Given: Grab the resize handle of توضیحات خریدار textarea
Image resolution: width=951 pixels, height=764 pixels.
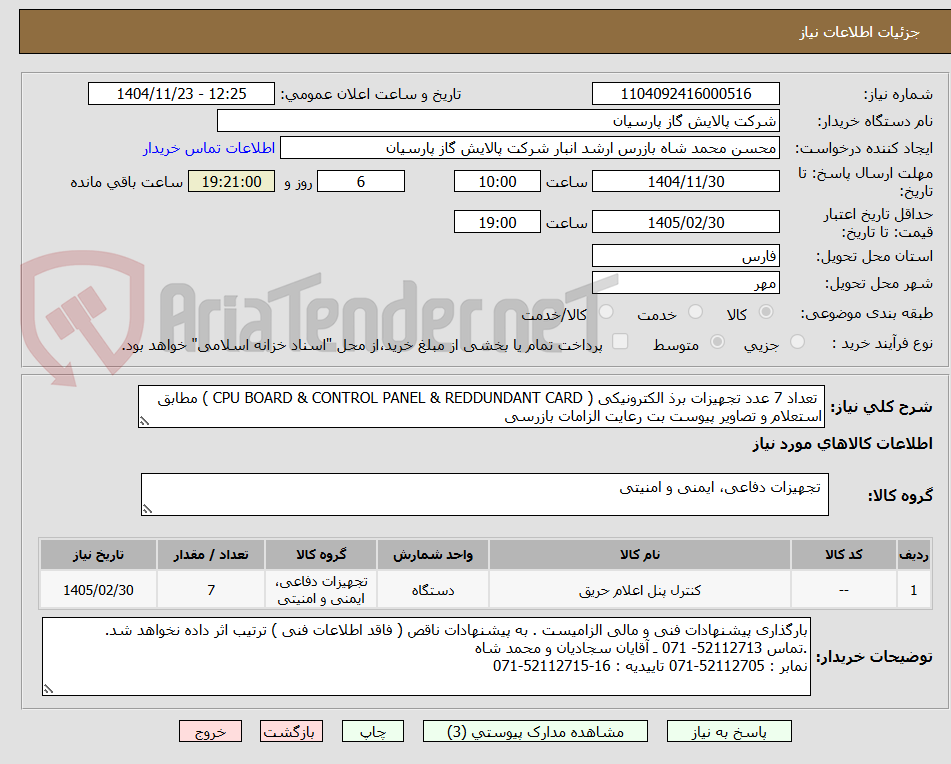Looking at the screenshot, I should pos(48,689).
